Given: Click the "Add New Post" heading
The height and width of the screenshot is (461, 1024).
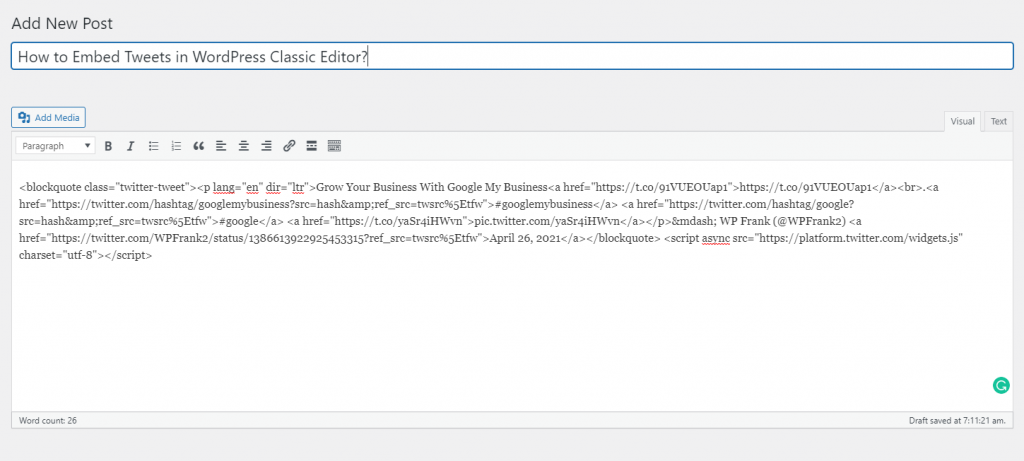Looking at the screenshot, I should pyautogui.click(x=62, y=24).
